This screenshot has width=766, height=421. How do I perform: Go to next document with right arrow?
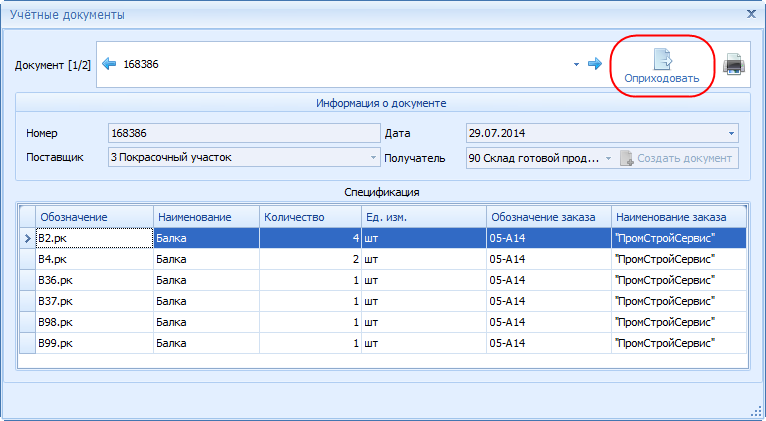point(594,64)
